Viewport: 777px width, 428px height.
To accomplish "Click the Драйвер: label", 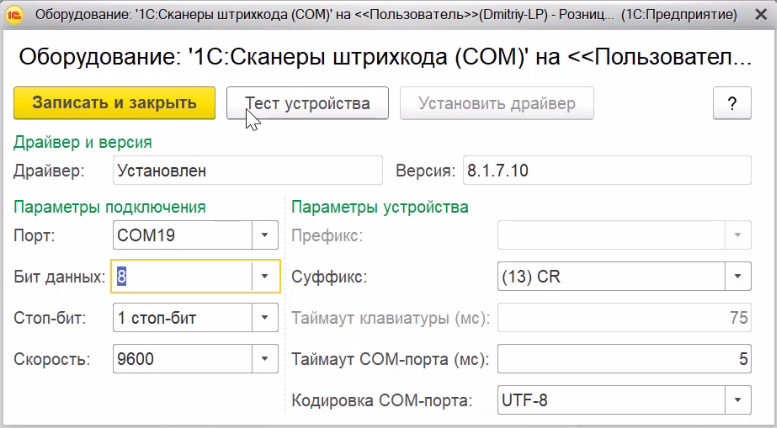I will coord(49,171).
